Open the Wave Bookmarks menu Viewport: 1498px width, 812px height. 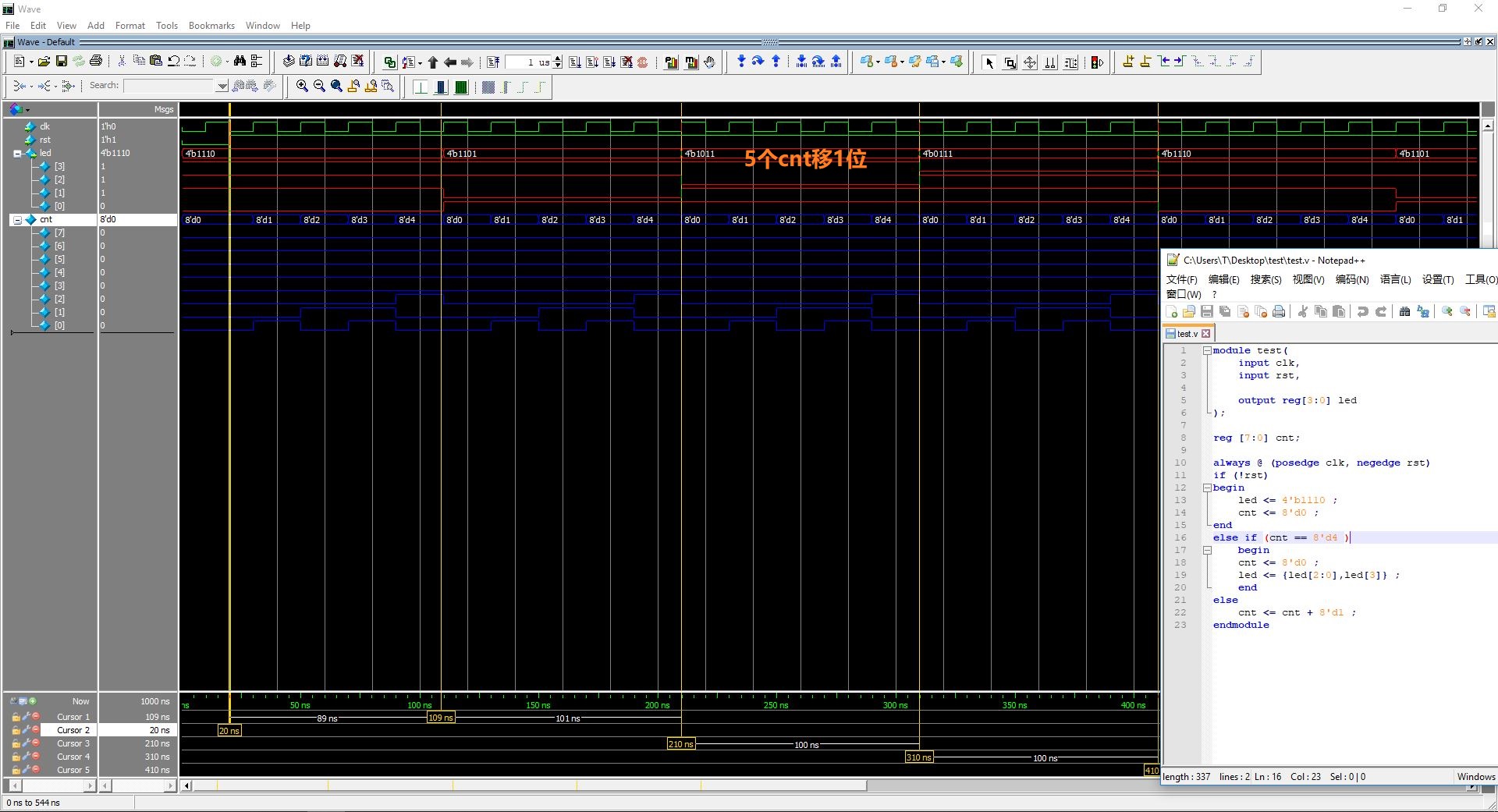[x=211, y=26]
